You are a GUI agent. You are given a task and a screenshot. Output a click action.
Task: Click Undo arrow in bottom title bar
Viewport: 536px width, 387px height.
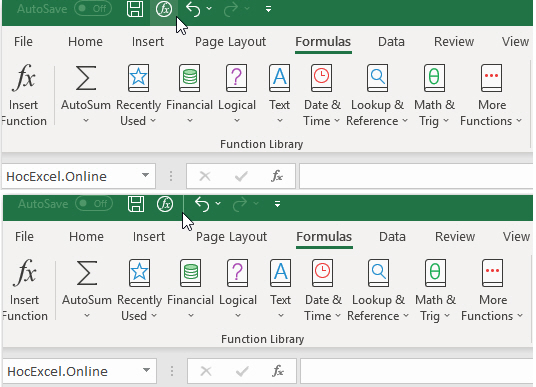(x=202, y=204)
